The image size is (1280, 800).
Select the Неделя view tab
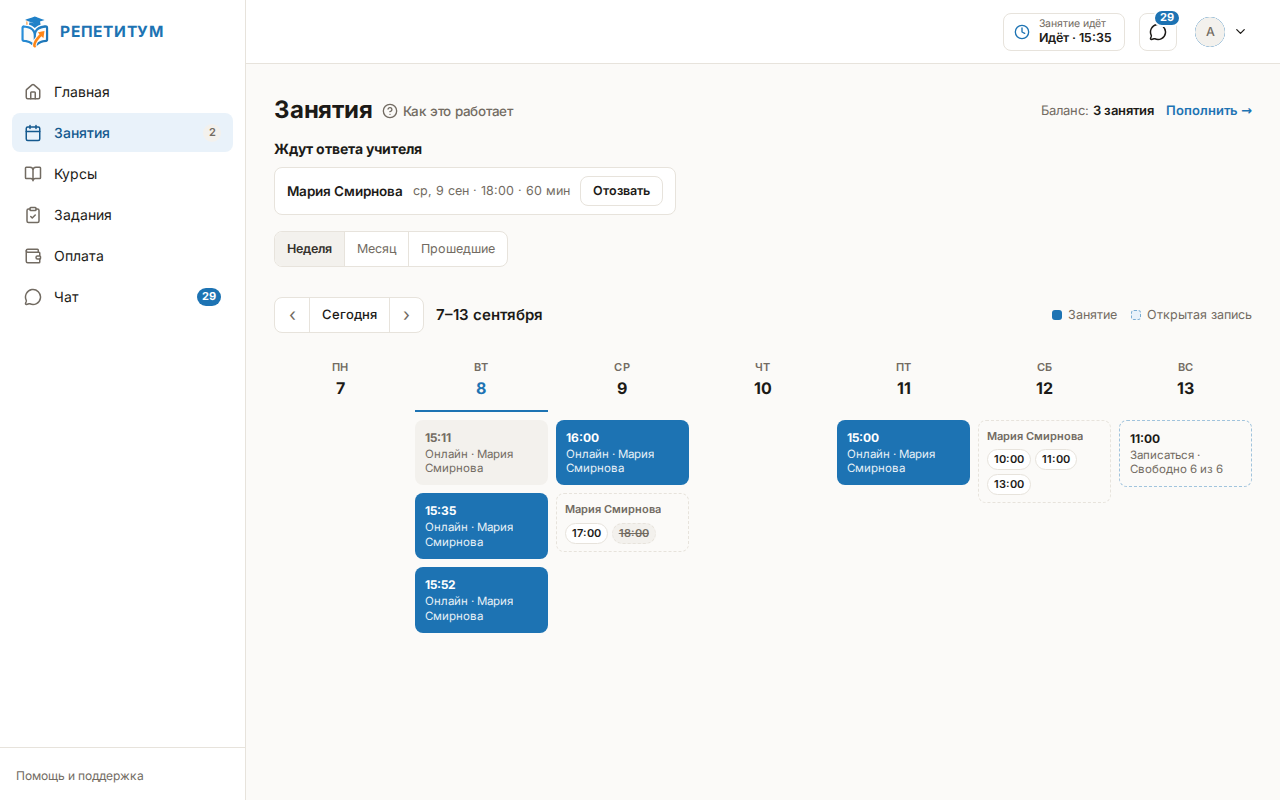point(309,249)
